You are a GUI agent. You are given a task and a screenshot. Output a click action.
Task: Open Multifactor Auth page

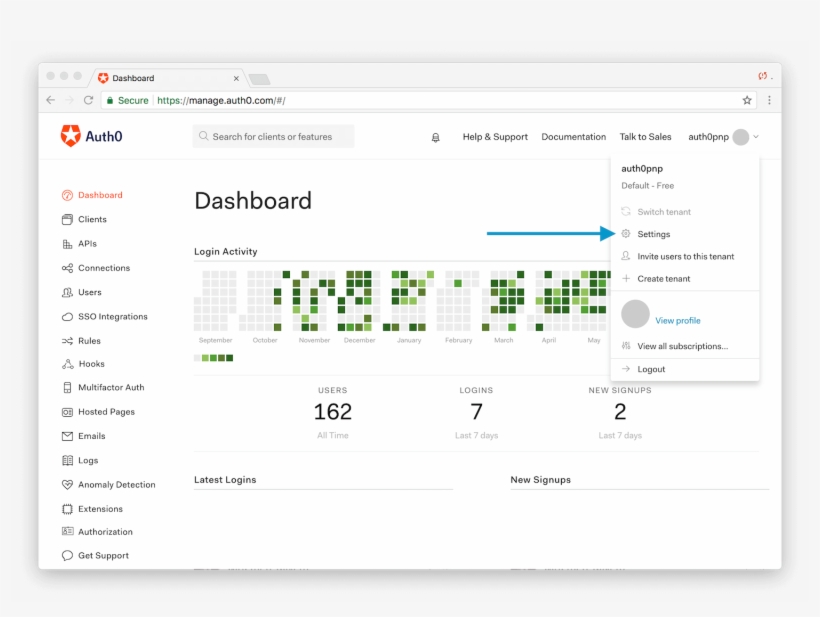pyautogui.click(x=111, y=387)
